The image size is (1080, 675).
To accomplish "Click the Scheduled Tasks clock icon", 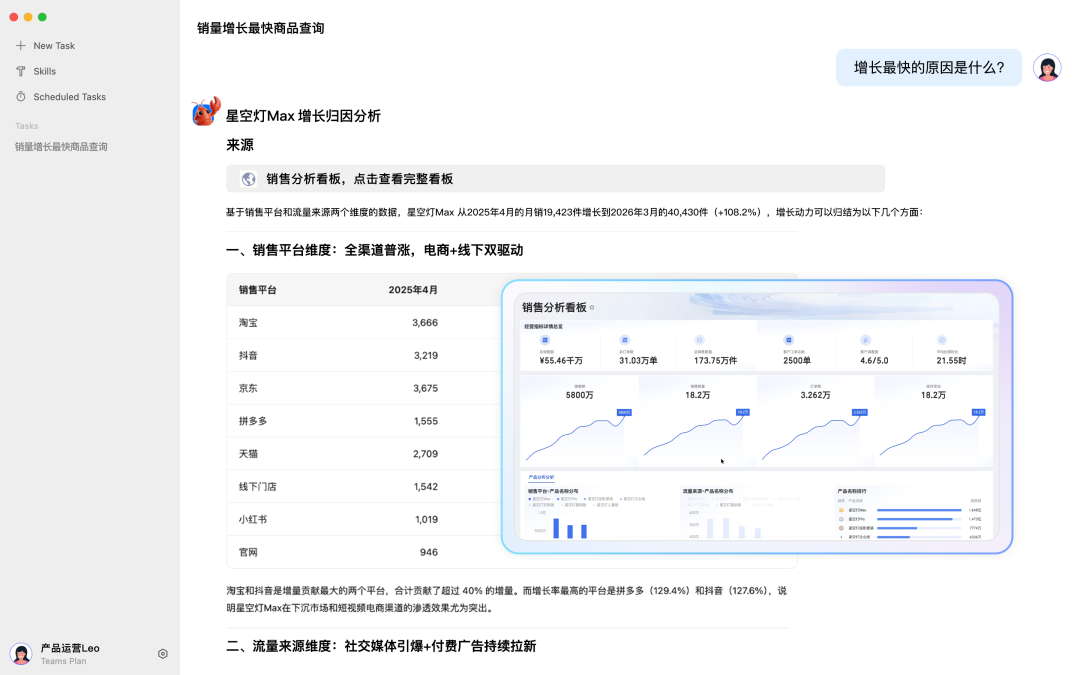I will (22, 96).
